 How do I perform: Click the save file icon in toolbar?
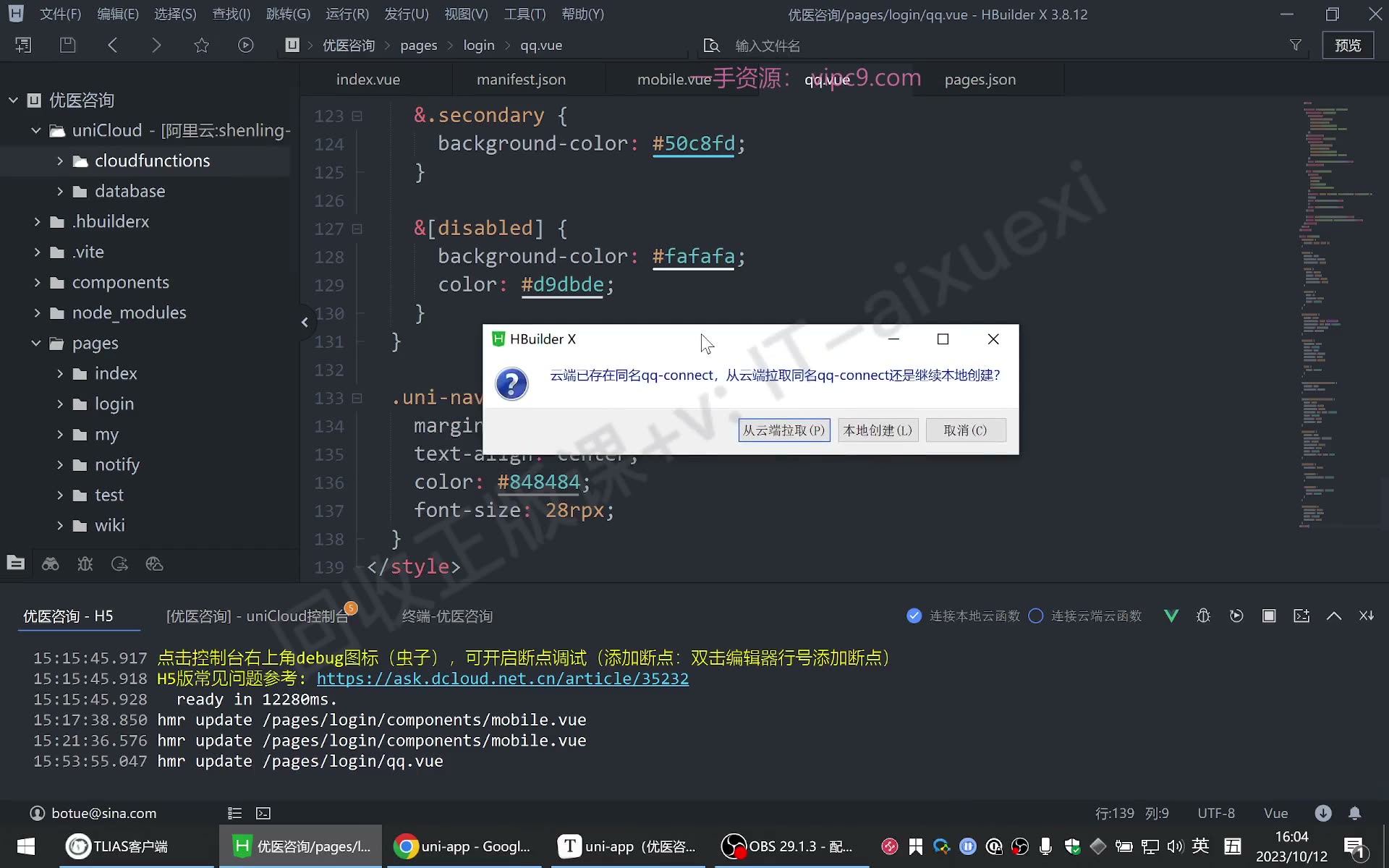coord(67,45)
